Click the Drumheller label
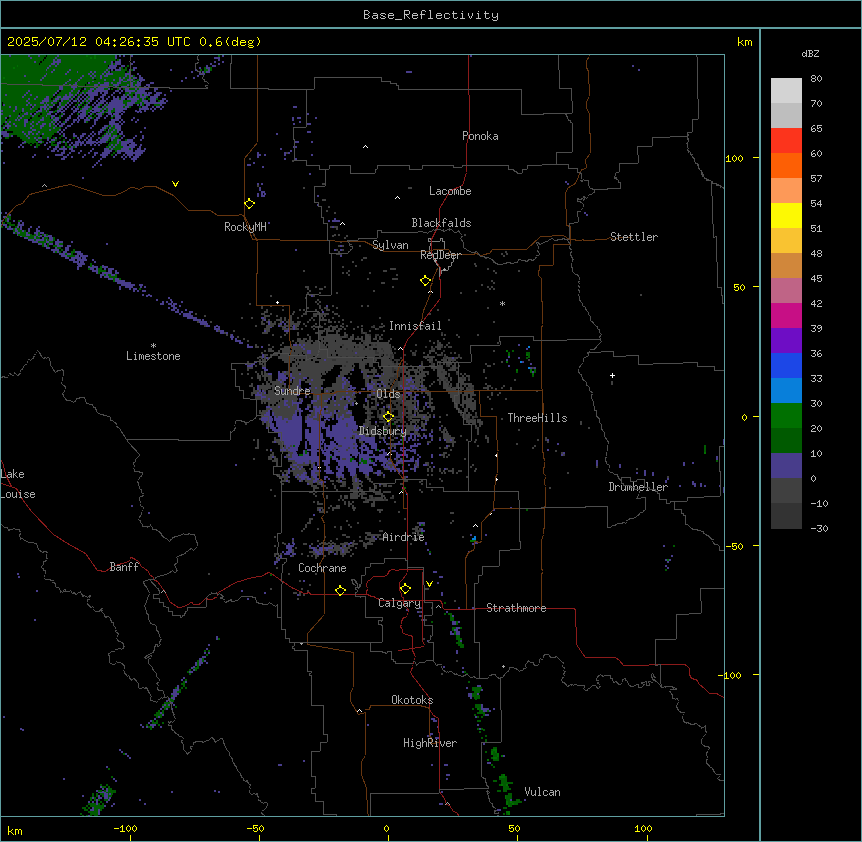 tap(638, 487)
